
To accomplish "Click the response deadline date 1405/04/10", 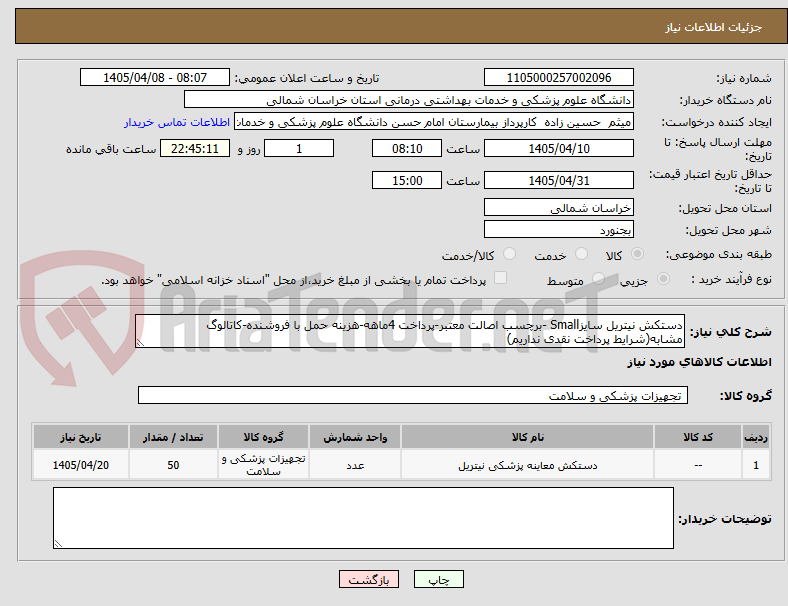I will (558, 149).
